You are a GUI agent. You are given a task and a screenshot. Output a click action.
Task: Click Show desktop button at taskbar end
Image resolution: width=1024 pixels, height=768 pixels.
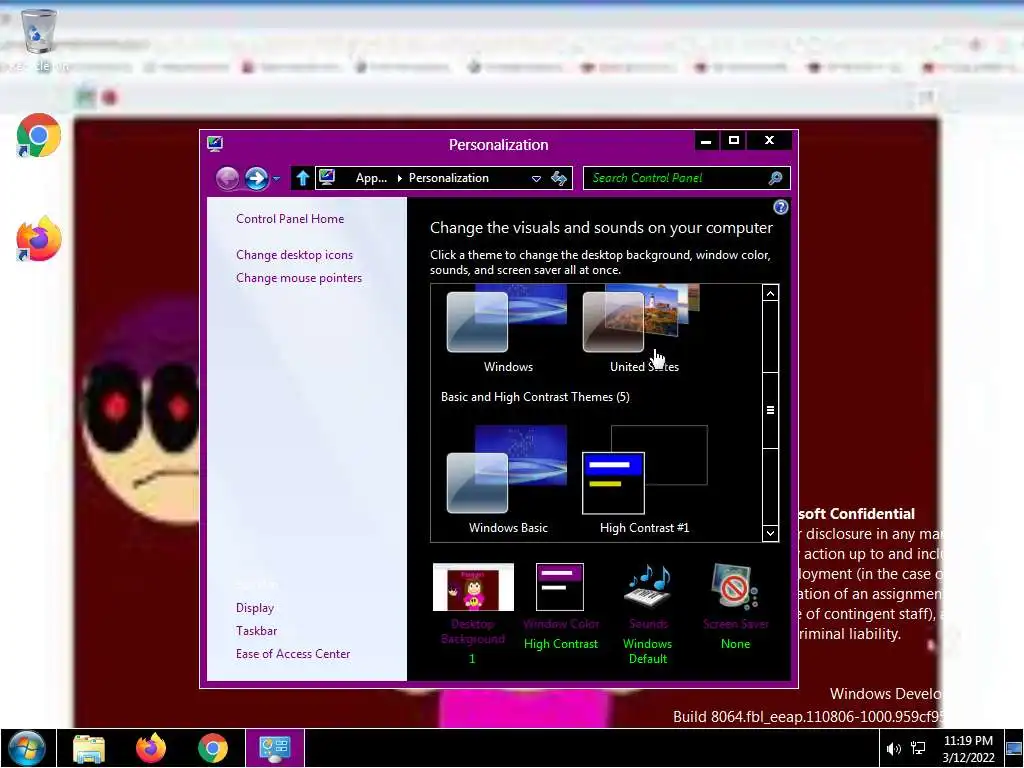coord(1014,748)
